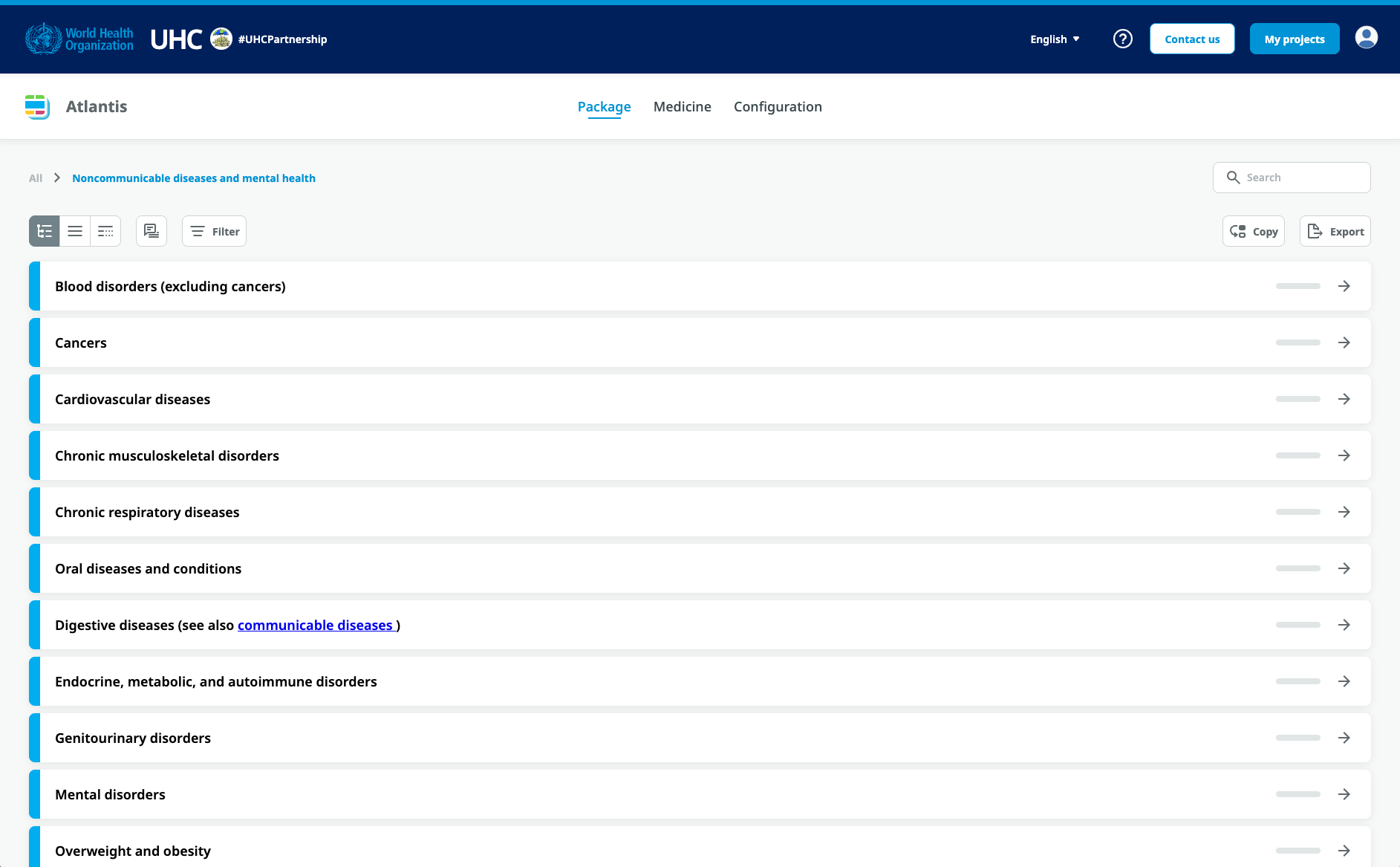
Task: Follow the communicable diseases link
Action: coord(315,625)
